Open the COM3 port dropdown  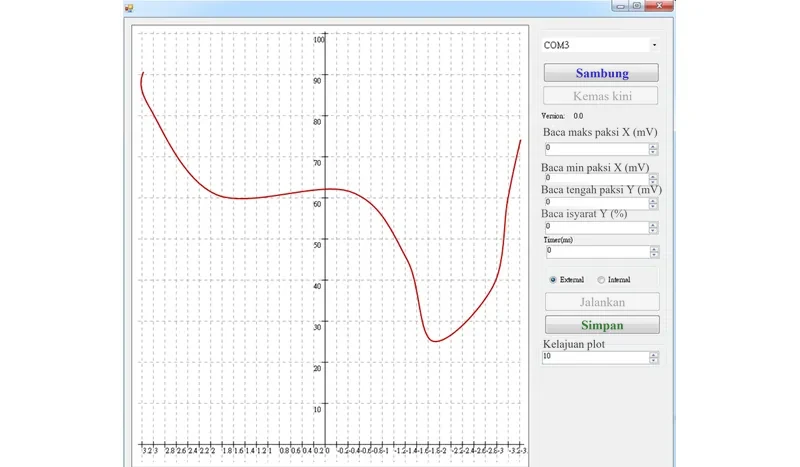point(600,45)
